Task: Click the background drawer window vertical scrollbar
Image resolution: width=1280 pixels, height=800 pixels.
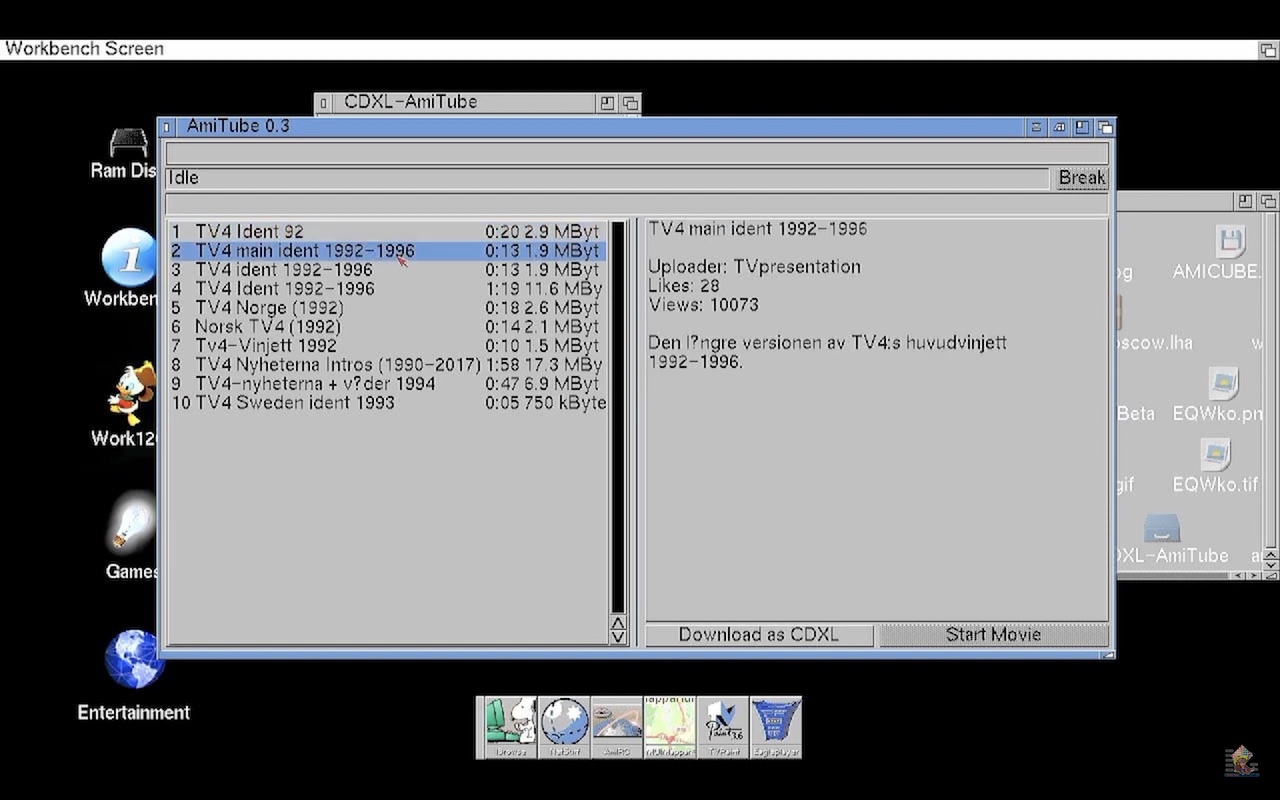Action: (x=1271, y=380)
